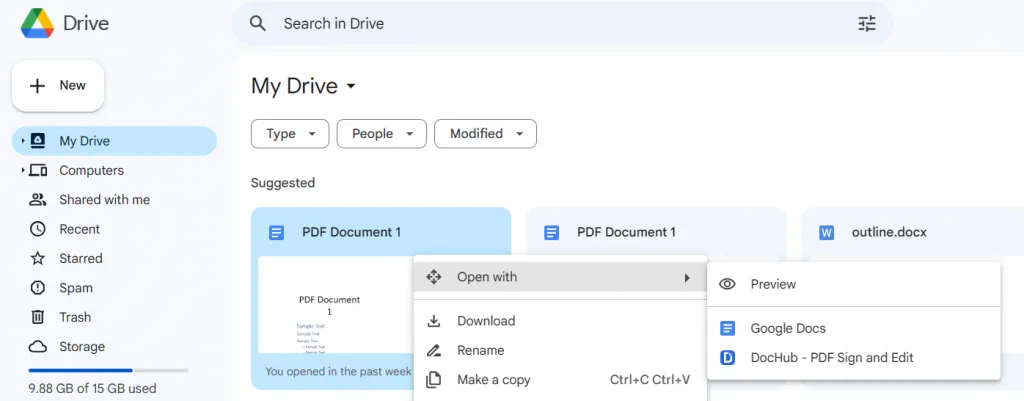Click the Google Drive logo icon

pyautogui.click(x=37, y=23)
